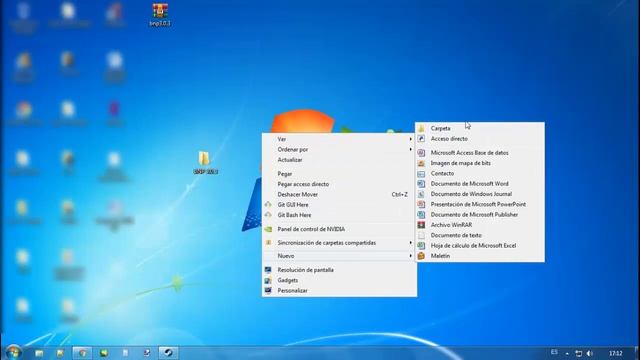
Task: Click the Git GUI Here icon
Action: [268, 204]
